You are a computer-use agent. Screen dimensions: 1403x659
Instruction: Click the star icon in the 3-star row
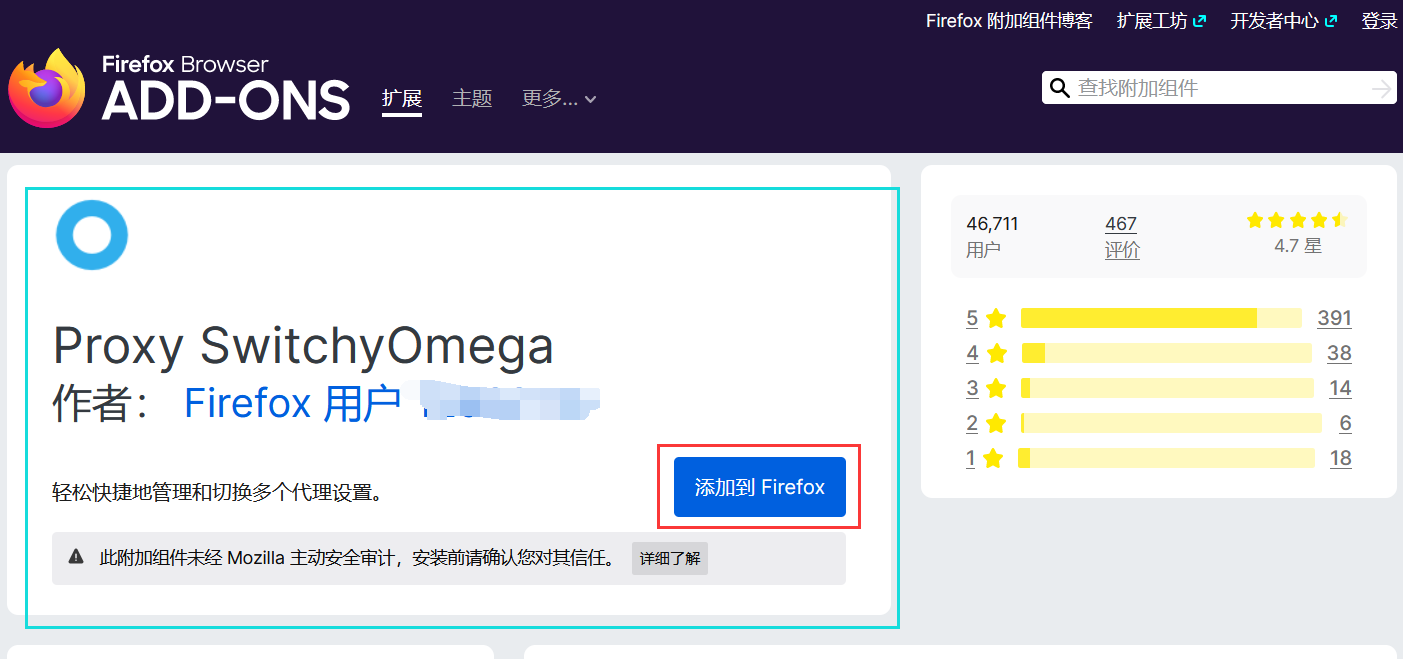996,388
